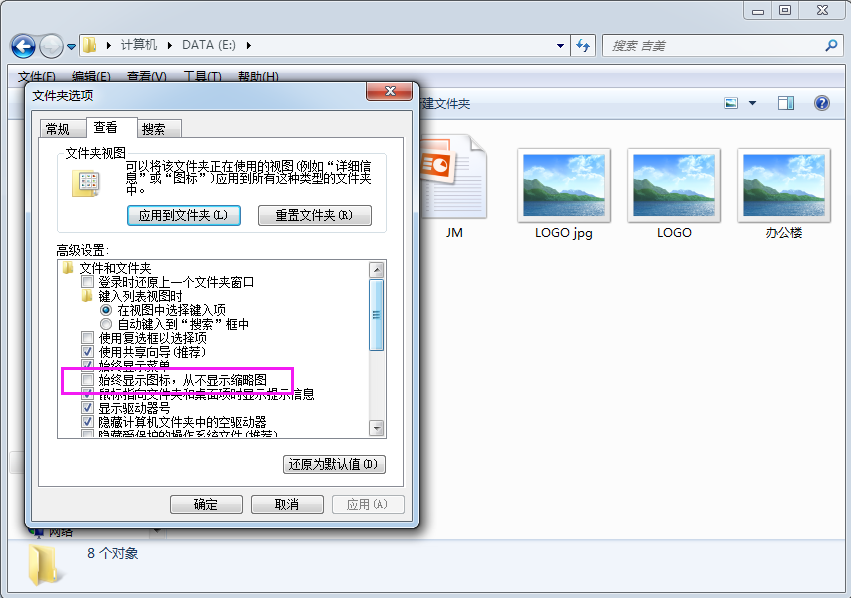The image size is (851, 598).
Task: Toggle 登录时还原上一个文件夹窗口 checkbox
Action: 87,282
